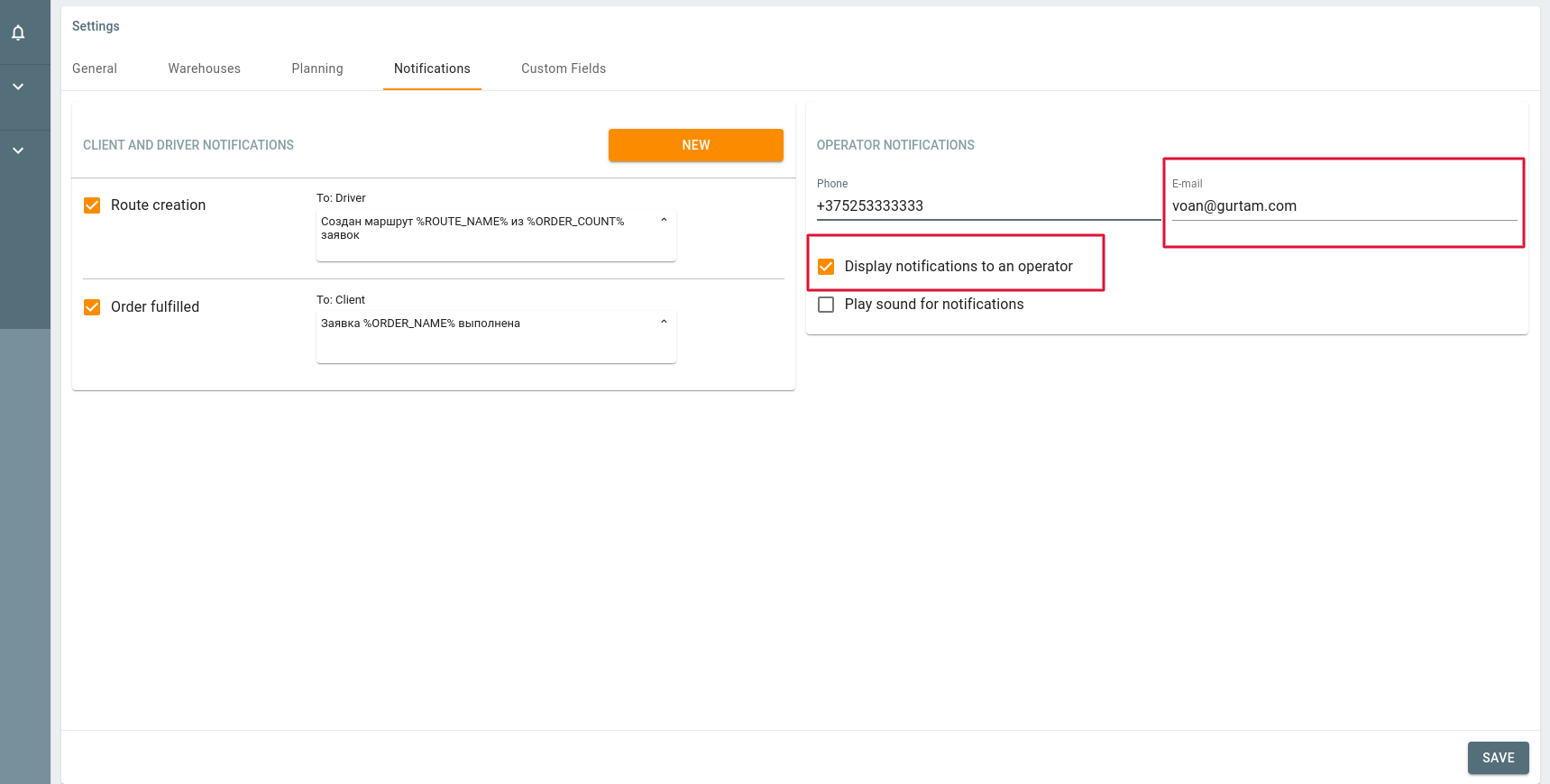The image size is (1550, 784).
Task: Expand the first sidebar chevron
Action: pyautogui.click(x=18, y=87)
